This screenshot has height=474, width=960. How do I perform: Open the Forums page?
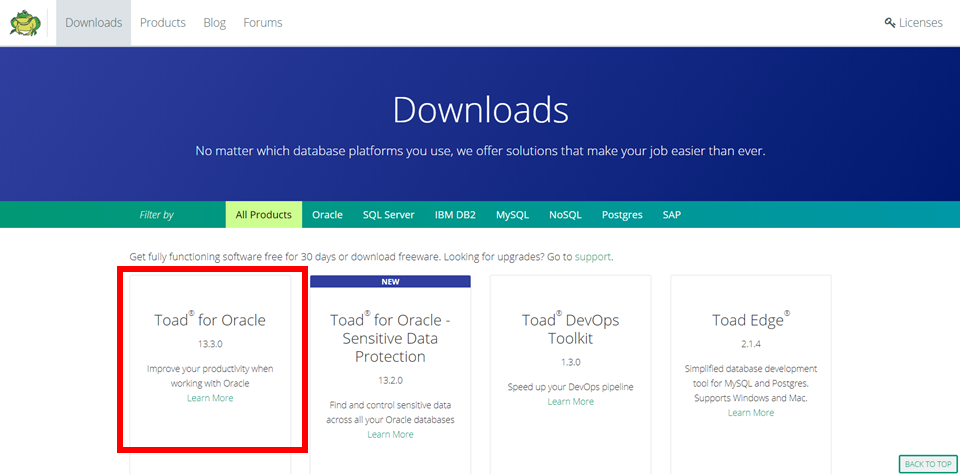click(x=263, y=23)
